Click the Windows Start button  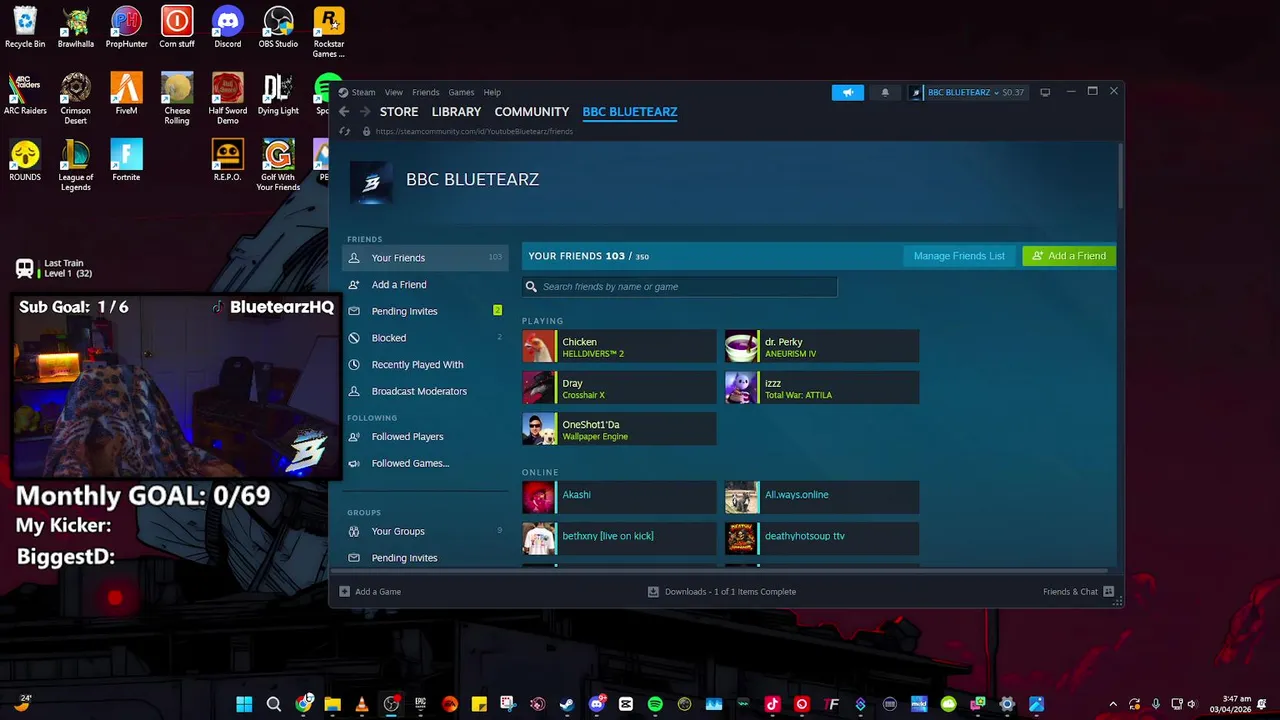coord(244,704)
